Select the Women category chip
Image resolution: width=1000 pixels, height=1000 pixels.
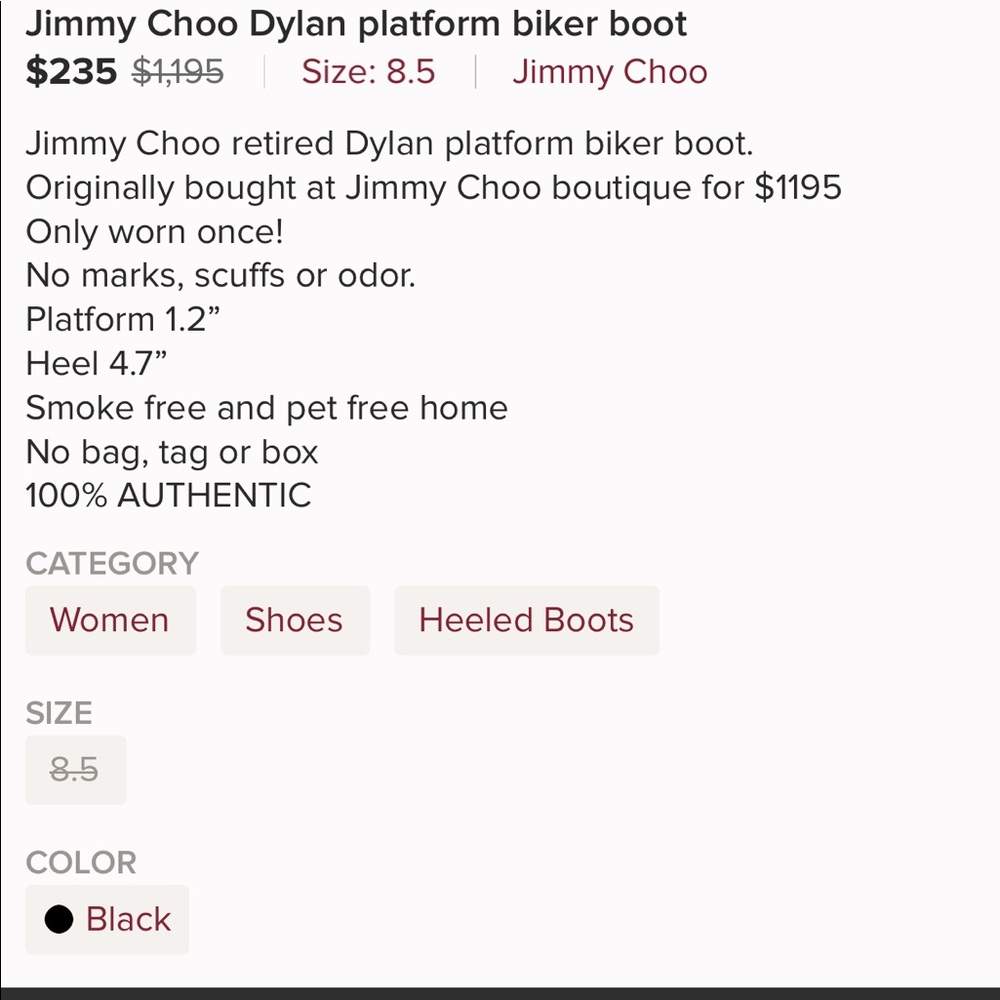tap(110, 620)
